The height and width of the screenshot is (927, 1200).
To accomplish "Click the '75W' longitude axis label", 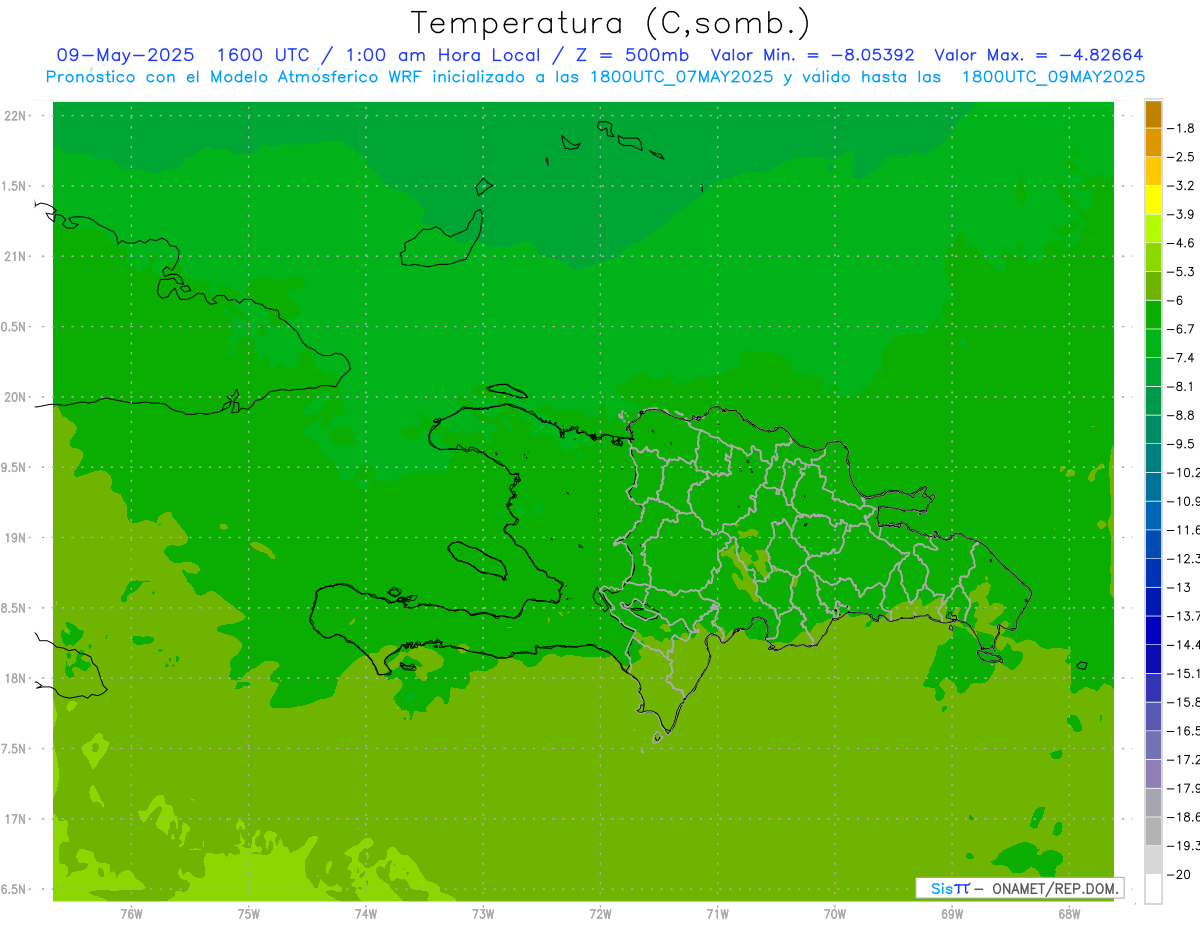I will coord(248,914).
